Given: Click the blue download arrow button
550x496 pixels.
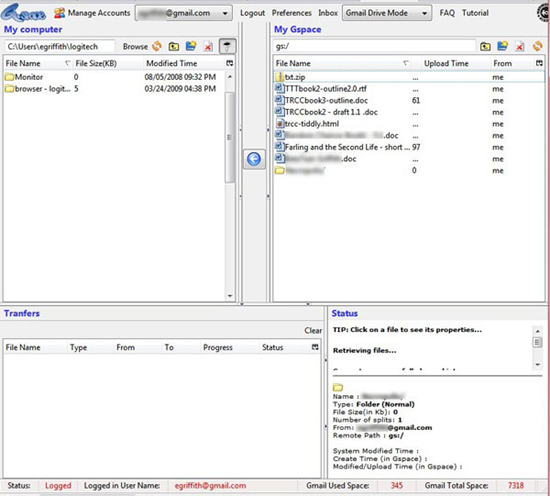Looking at the screenshot, I should 254,159.
